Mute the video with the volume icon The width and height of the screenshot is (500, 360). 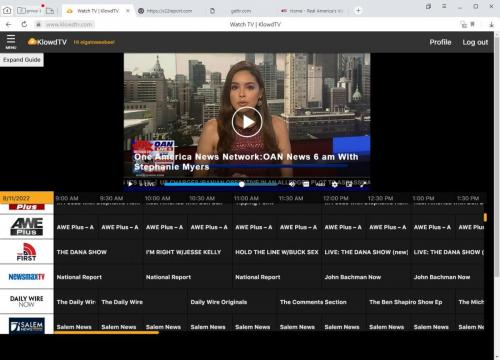292,184
